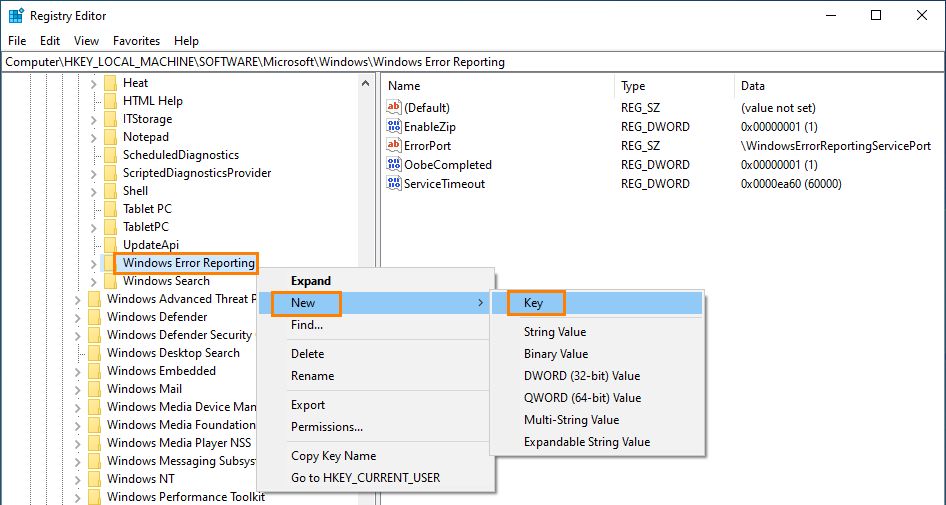Expand the Windows Defender key

pos(77,317)
